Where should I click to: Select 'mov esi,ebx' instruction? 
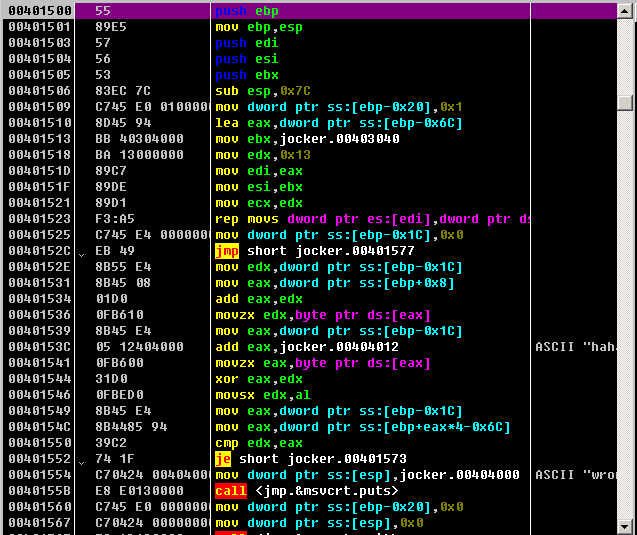(259, 187)
